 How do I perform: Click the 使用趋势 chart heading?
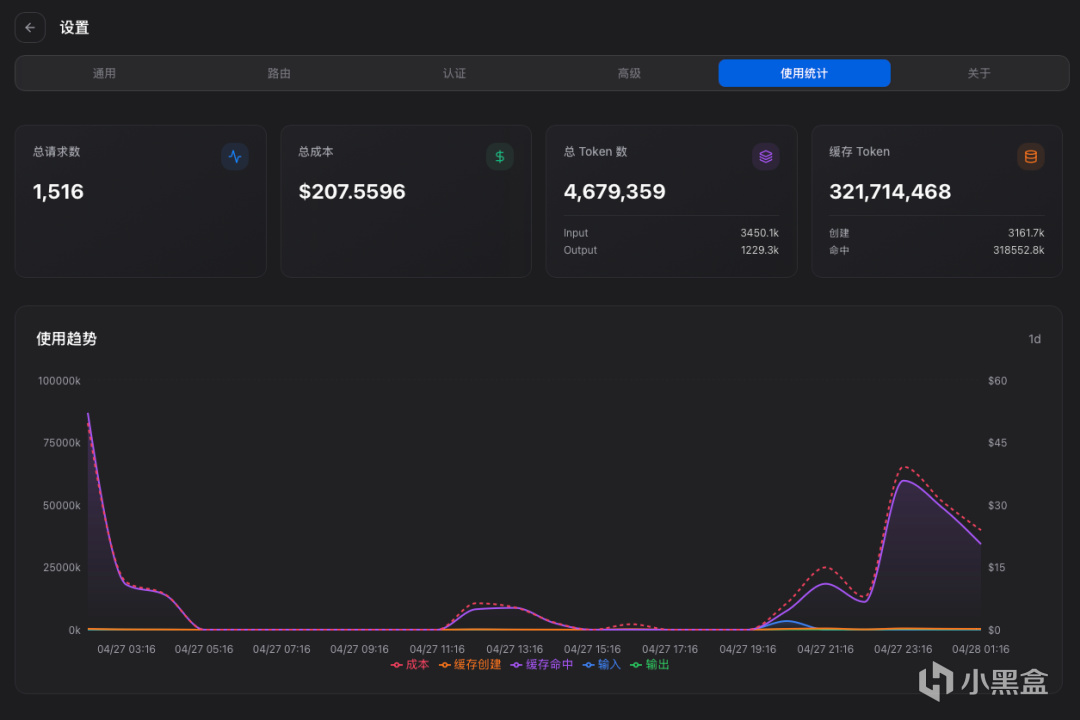[66, 339]
